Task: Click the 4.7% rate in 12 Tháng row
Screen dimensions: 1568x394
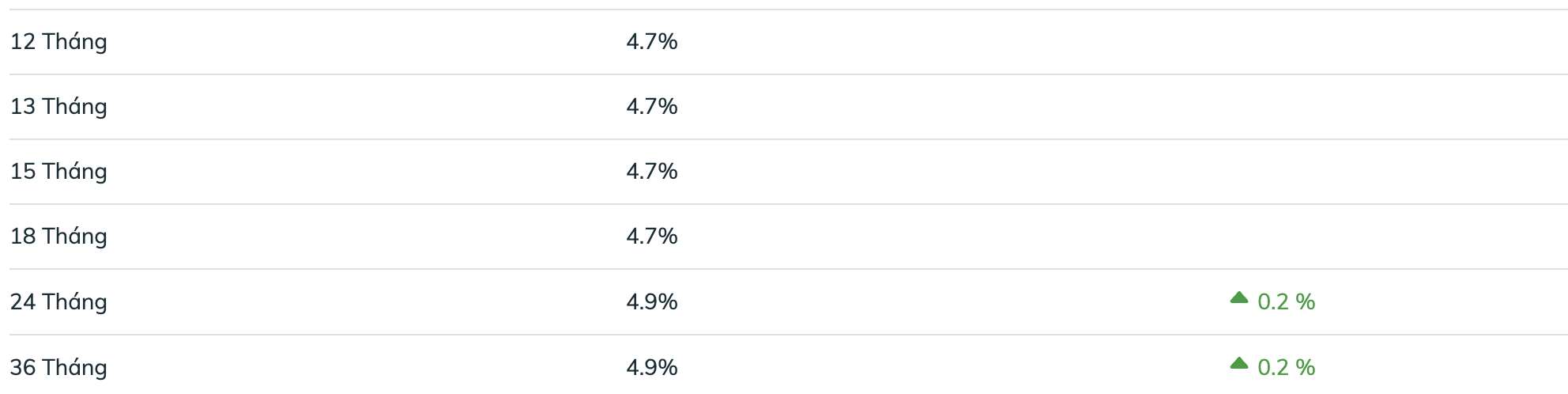Action: click(x=652, y=42)
